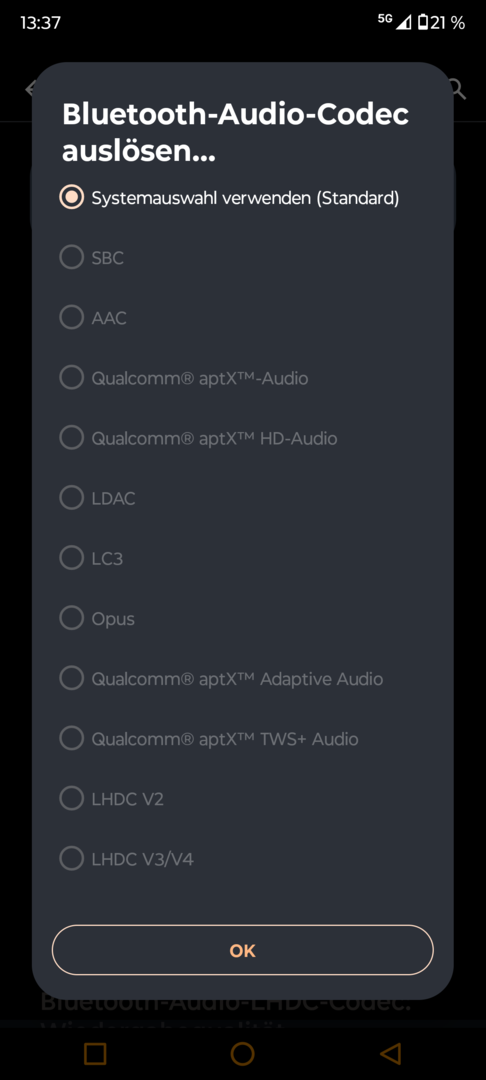
Task: Tap the Bluetooth-Audio-Codec auslösen dialog title
Action: pyautogui.click(x=235, y=133)
